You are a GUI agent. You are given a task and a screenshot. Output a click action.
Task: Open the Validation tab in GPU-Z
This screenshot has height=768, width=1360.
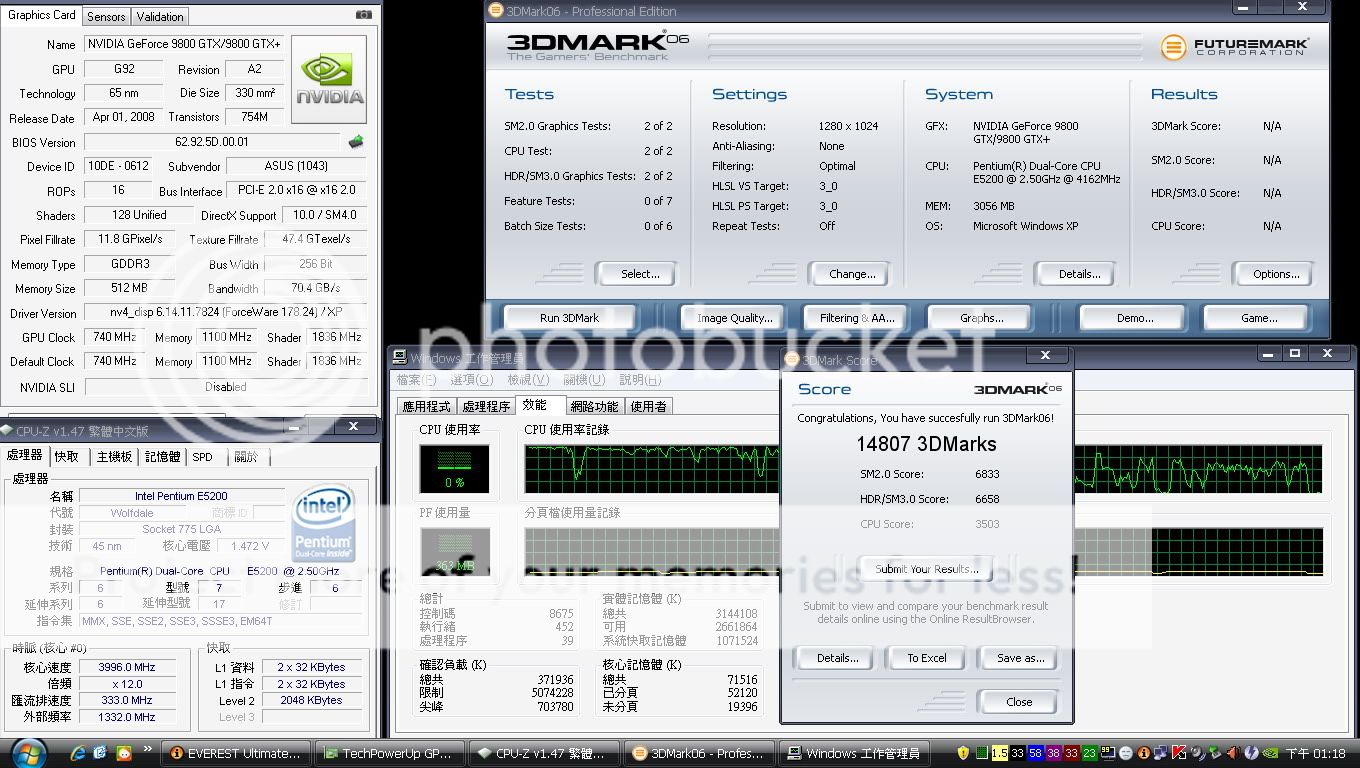click(160, 16)
